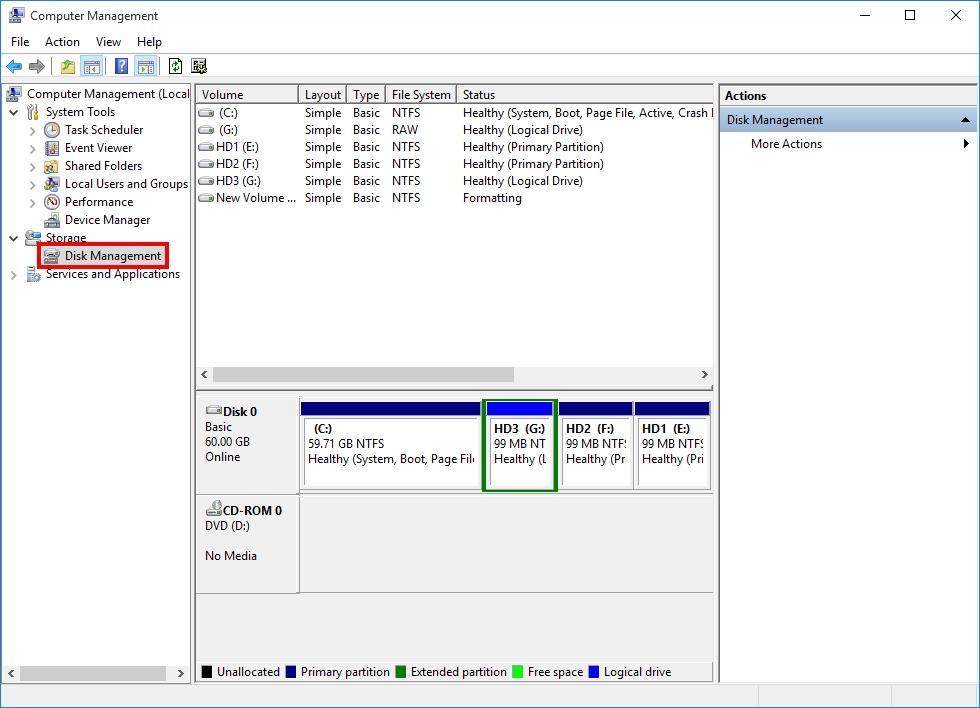Open the View menu
Viewport: 980px width, 708px height.
pyautogui.click(x=108, y=42)
